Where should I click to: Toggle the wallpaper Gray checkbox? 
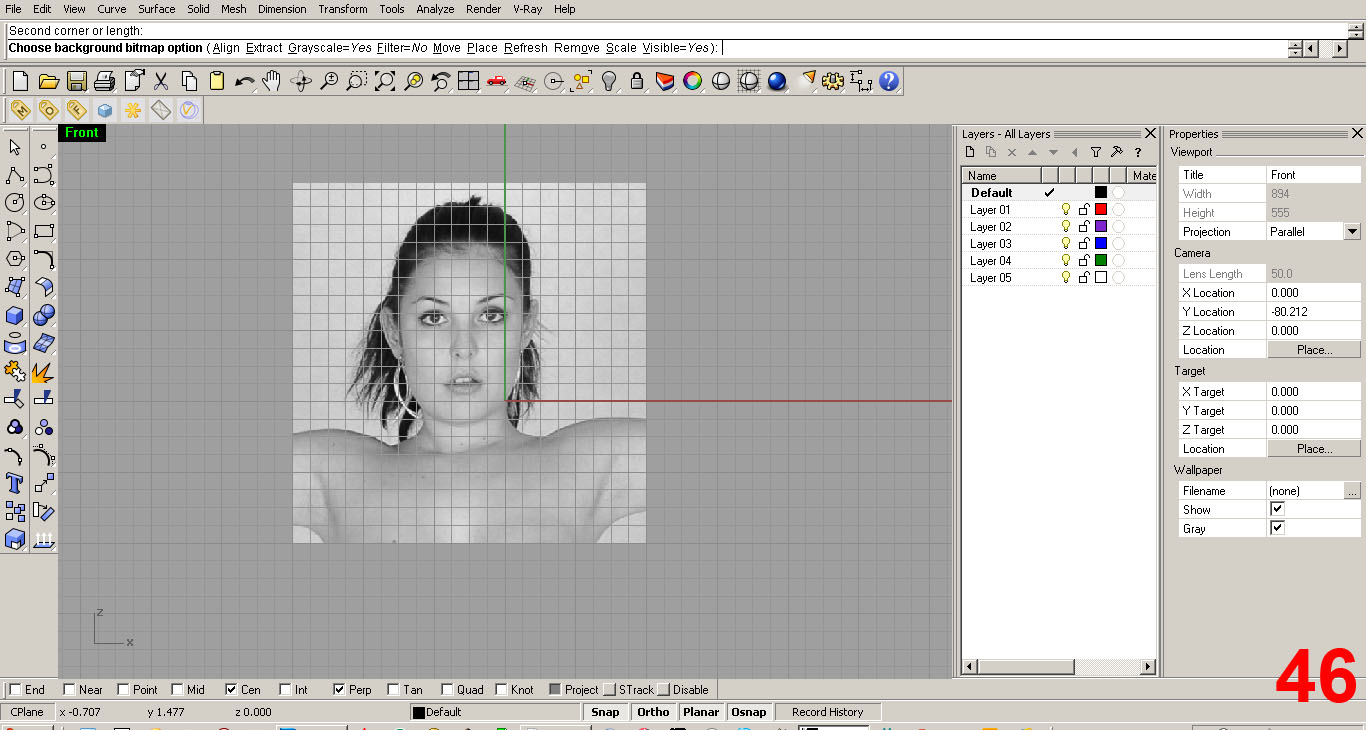tap(1277, 528)
